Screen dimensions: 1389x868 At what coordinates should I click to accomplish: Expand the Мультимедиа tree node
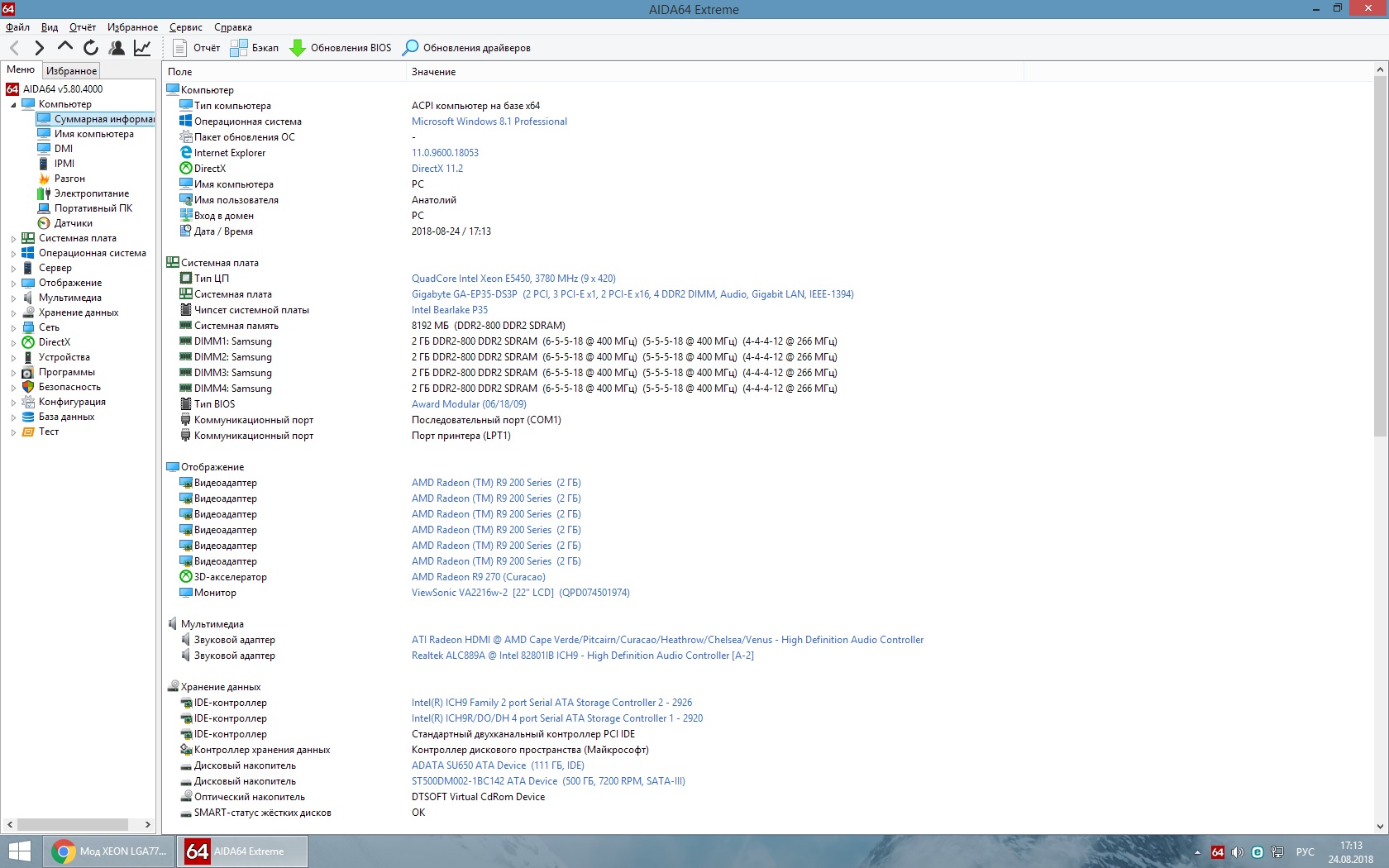pos(13,298)
